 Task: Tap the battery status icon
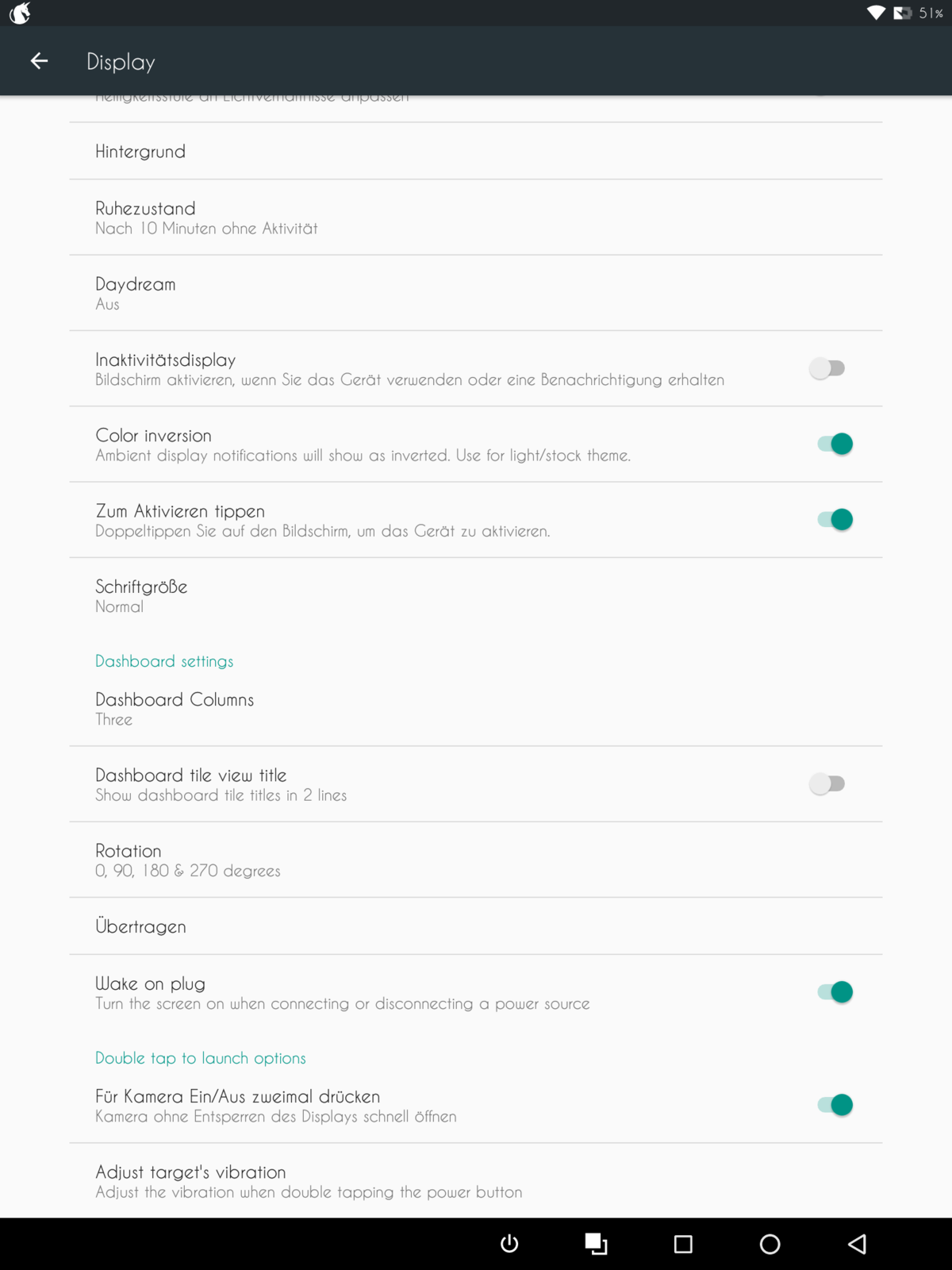click(x=902, y=13)
